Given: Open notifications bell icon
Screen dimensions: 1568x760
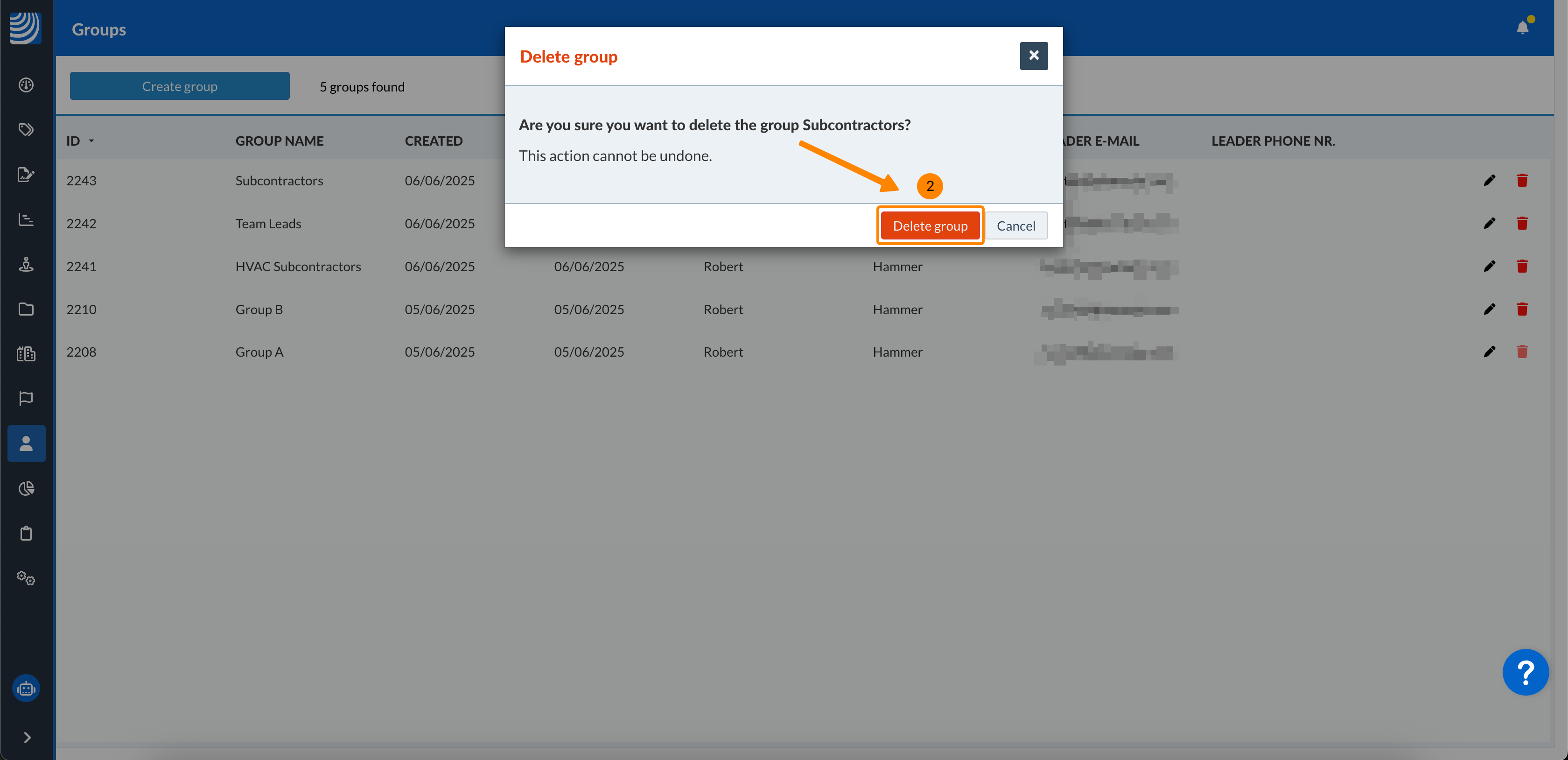Looking at the screenshot, I should tap(1522, 28).
